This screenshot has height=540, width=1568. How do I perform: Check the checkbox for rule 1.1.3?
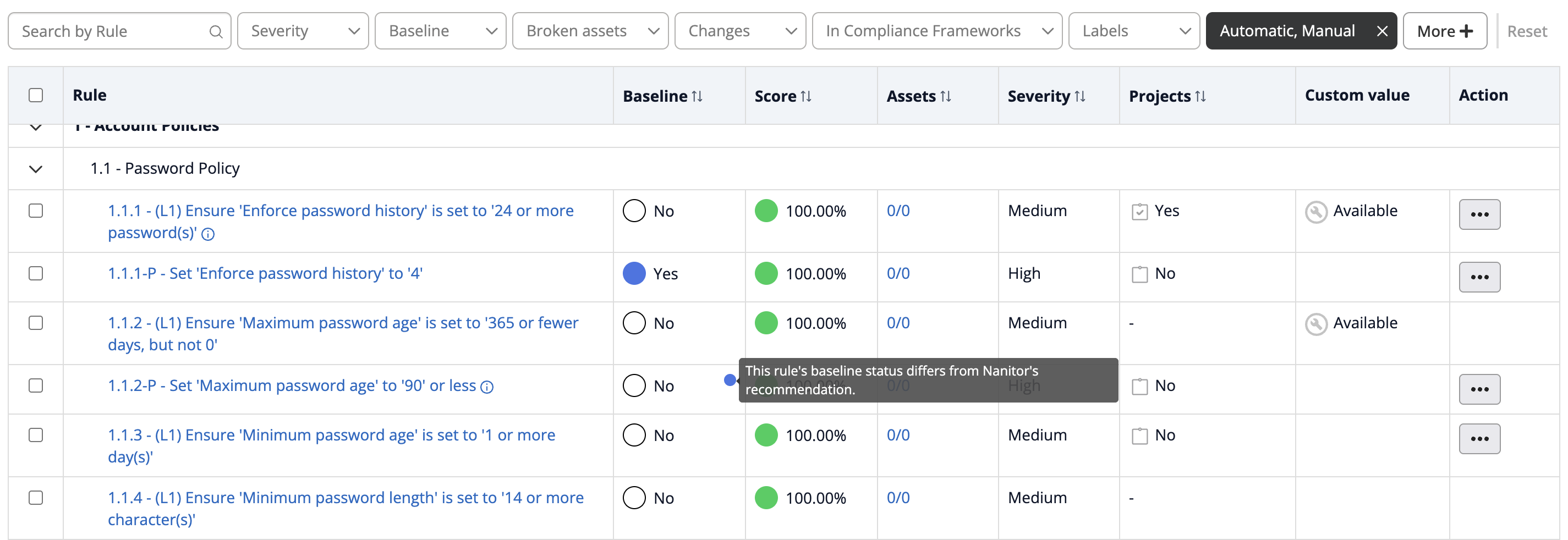[x=36, y=436]
